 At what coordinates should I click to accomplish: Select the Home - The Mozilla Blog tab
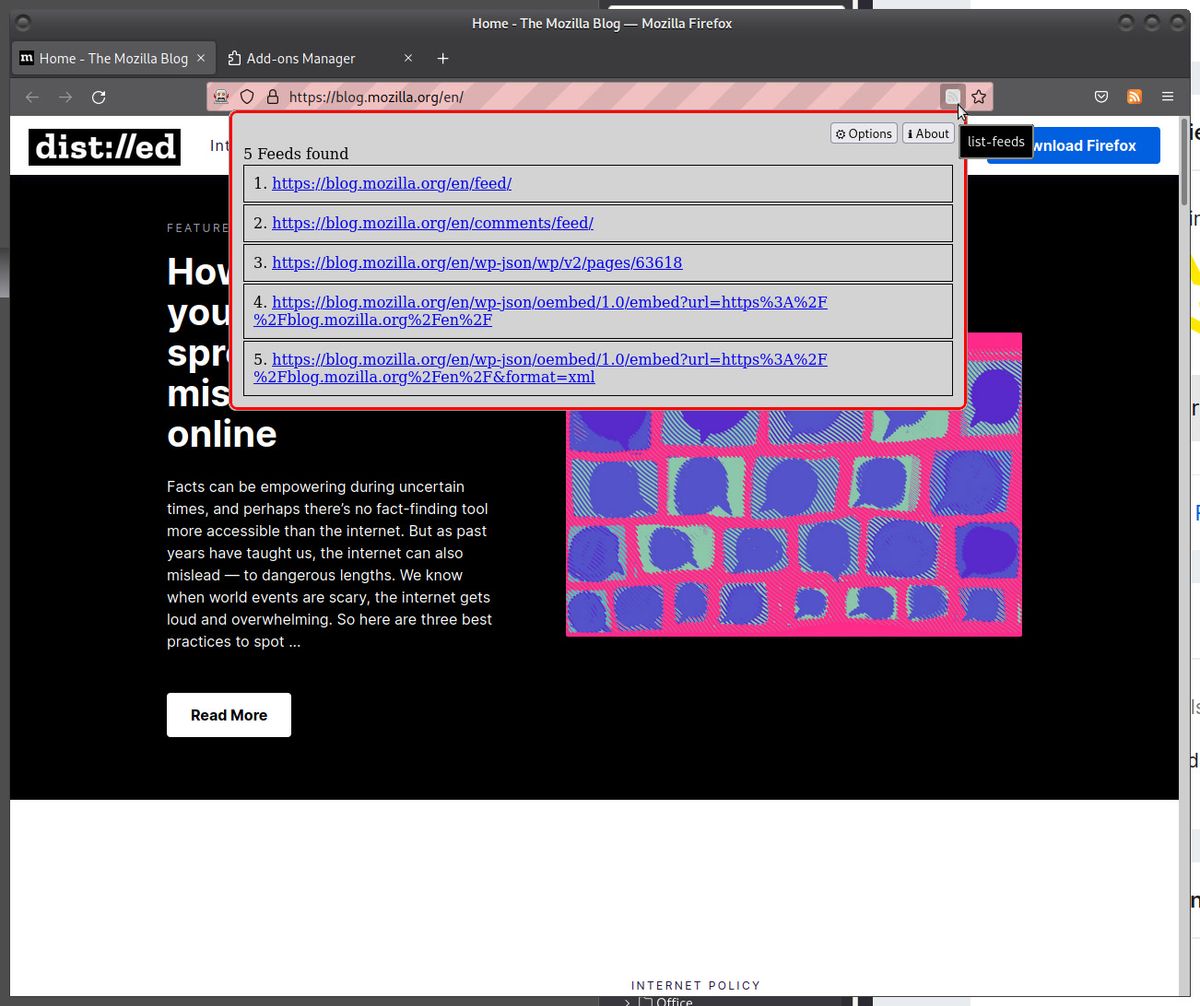(110, 58)
